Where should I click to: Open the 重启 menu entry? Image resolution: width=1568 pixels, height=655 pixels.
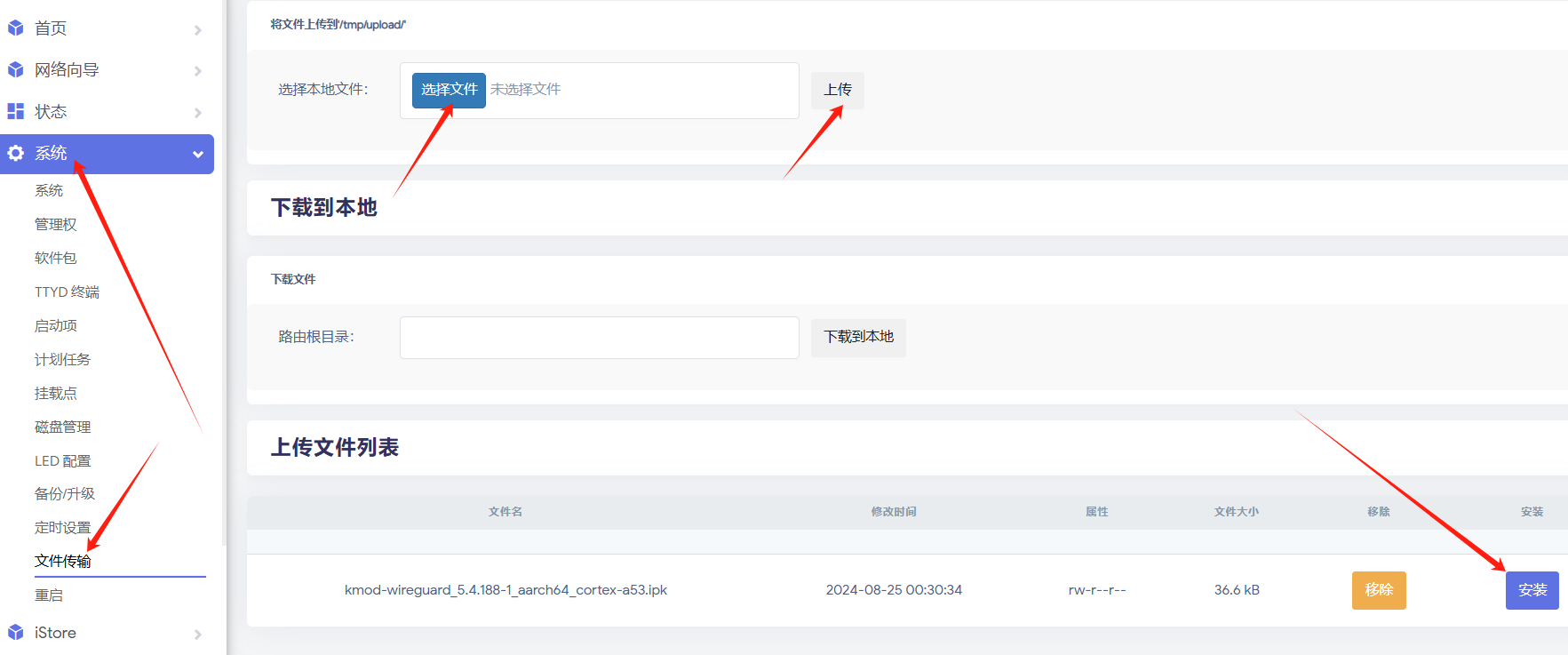pyautogui.click(x=49, y=595)
